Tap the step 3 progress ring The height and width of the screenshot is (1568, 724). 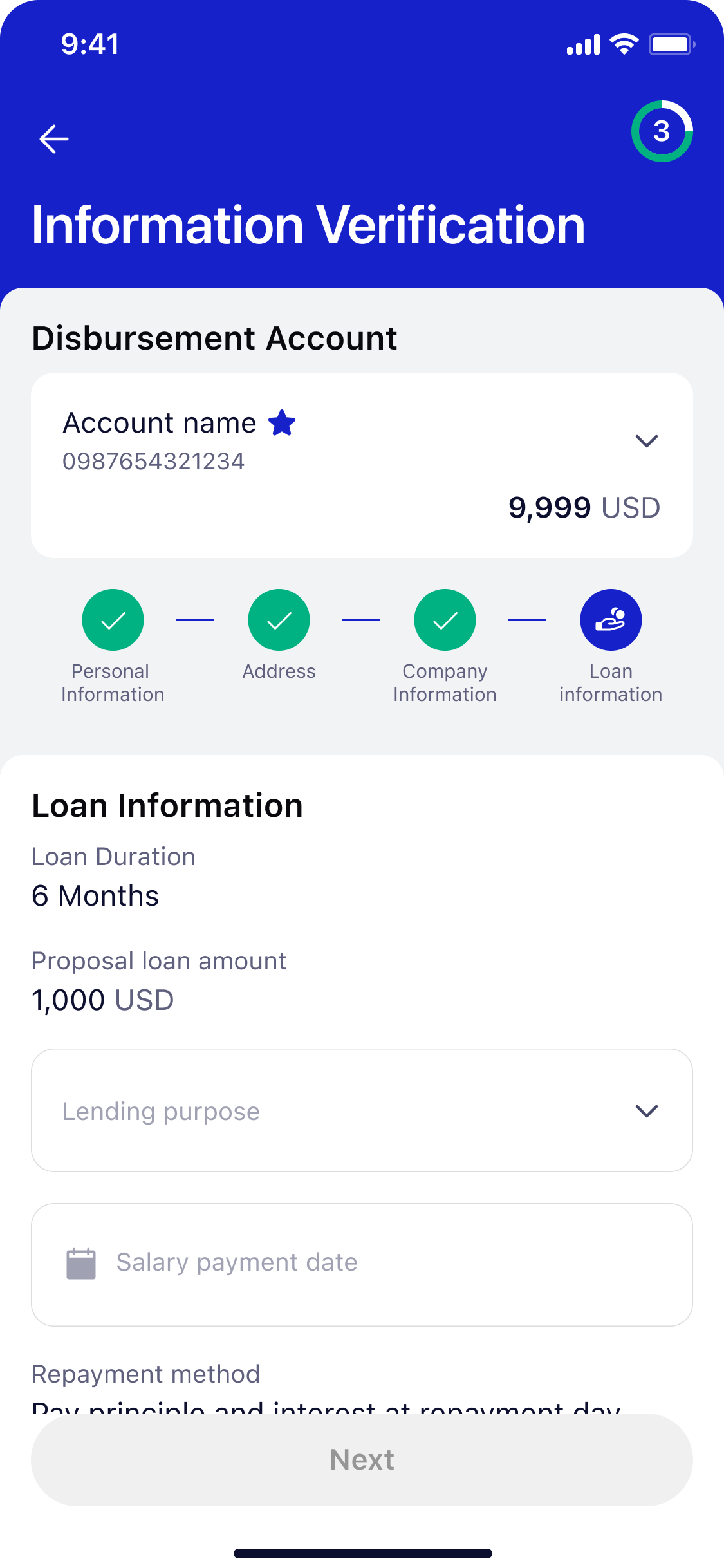click(x=662, y=131)
